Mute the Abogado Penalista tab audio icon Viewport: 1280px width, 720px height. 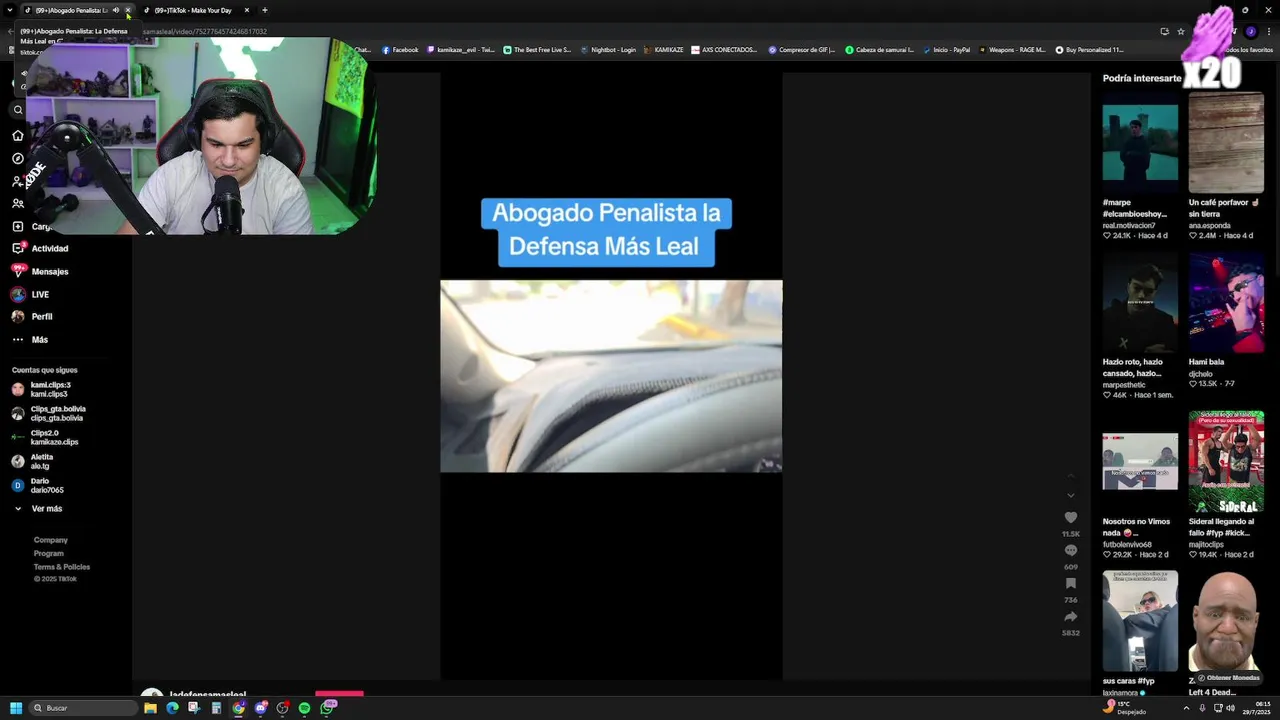116,10
